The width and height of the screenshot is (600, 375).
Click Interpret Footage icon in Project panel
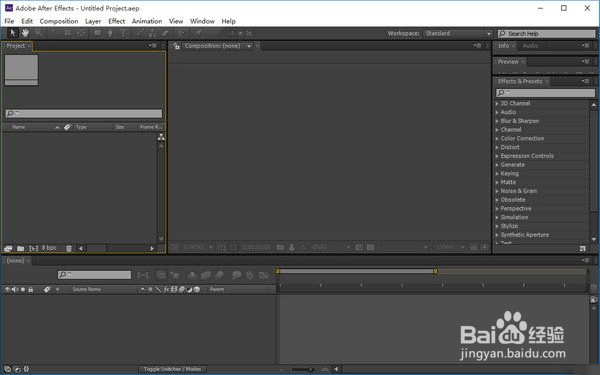point(8,248)
